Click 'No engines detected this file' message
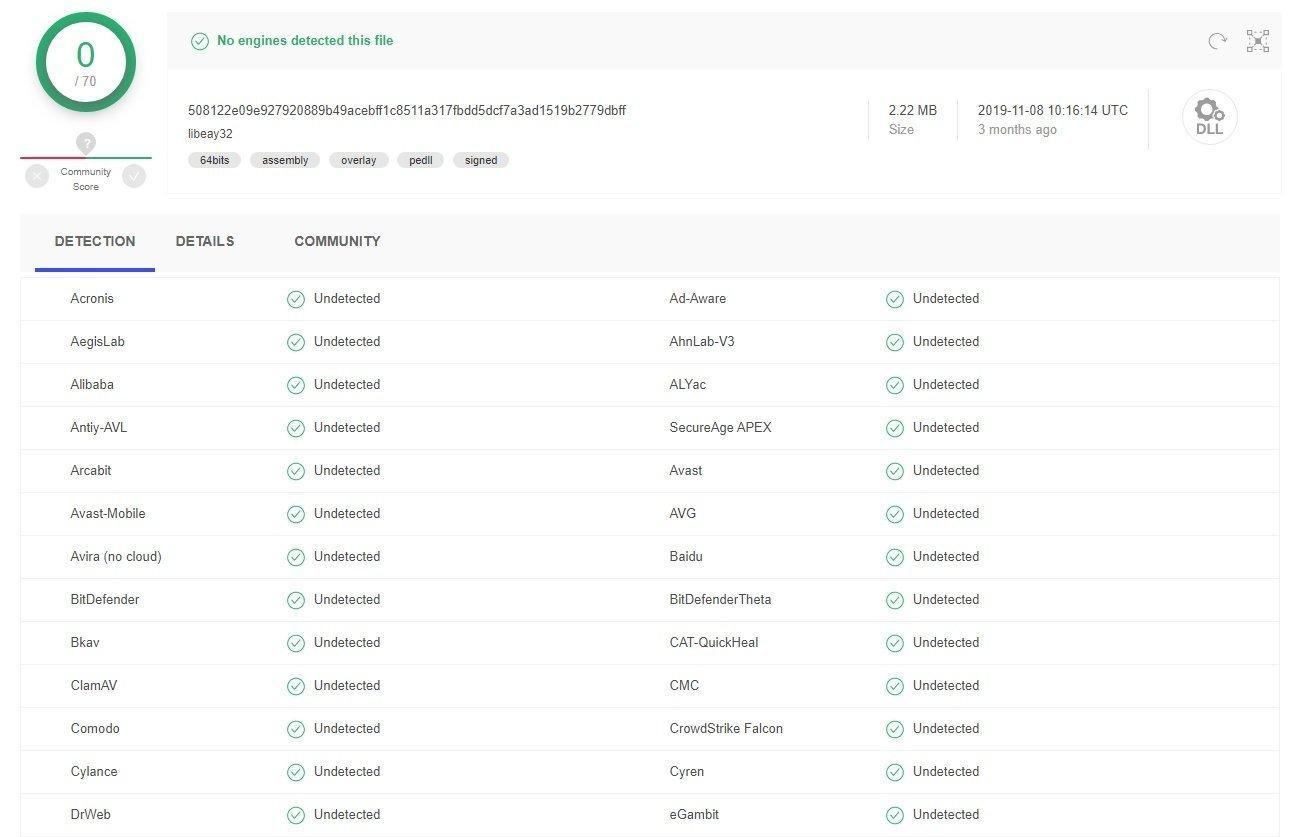1295x837 pixels. point(305,41)
